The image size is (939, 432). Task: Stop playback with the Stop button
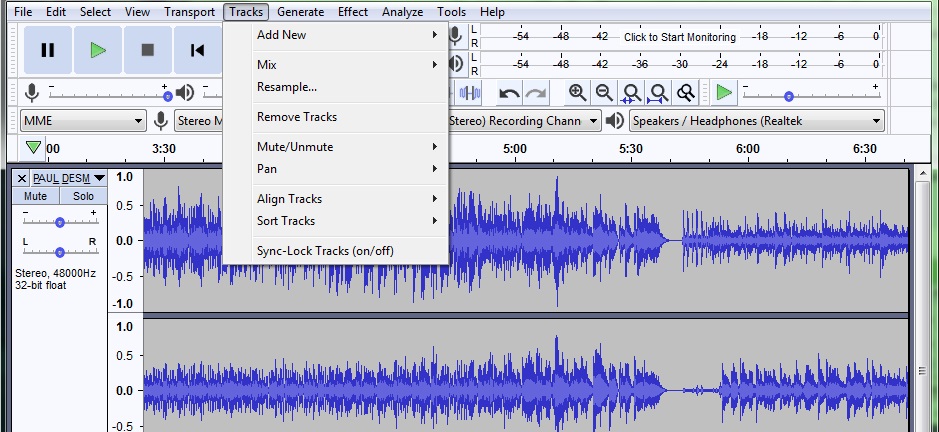(x=147, y=50)
